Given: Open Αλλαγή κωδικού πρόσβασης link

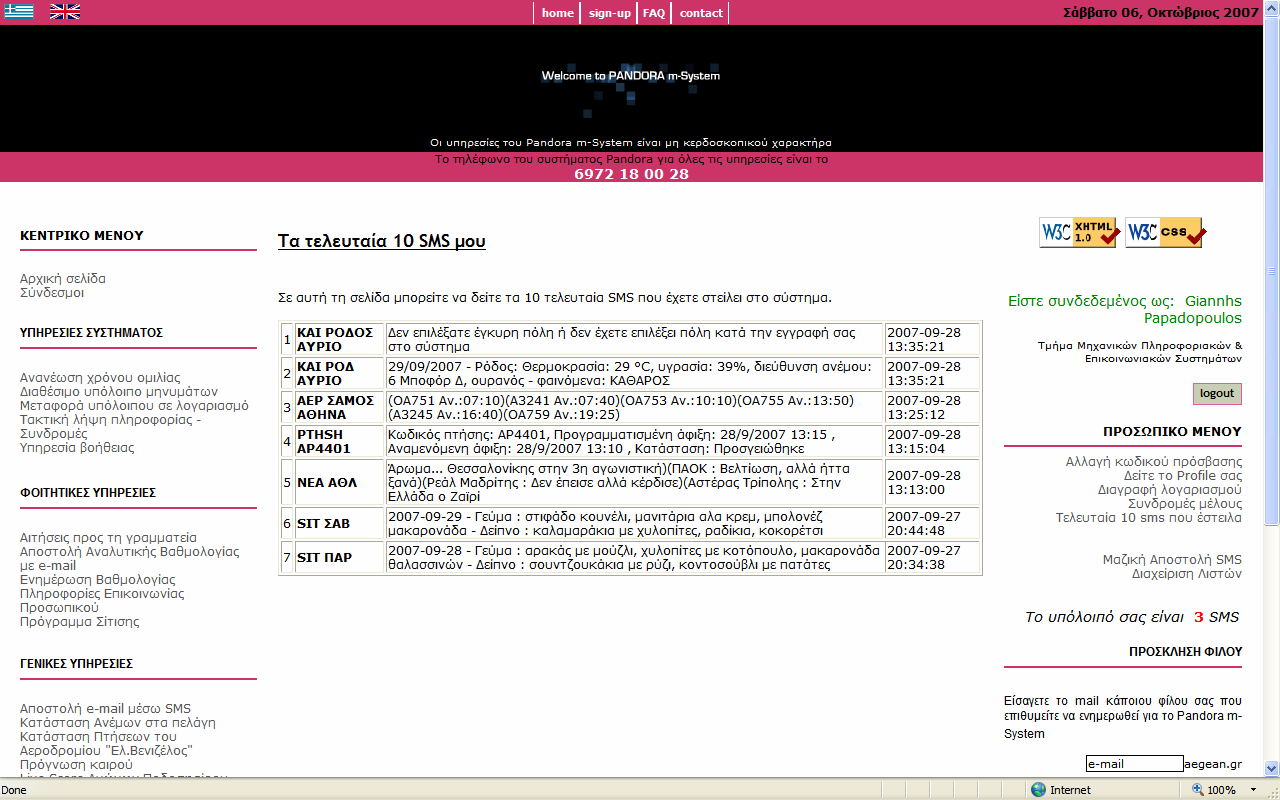Looking at the screenshot, I should point(1154,461).
